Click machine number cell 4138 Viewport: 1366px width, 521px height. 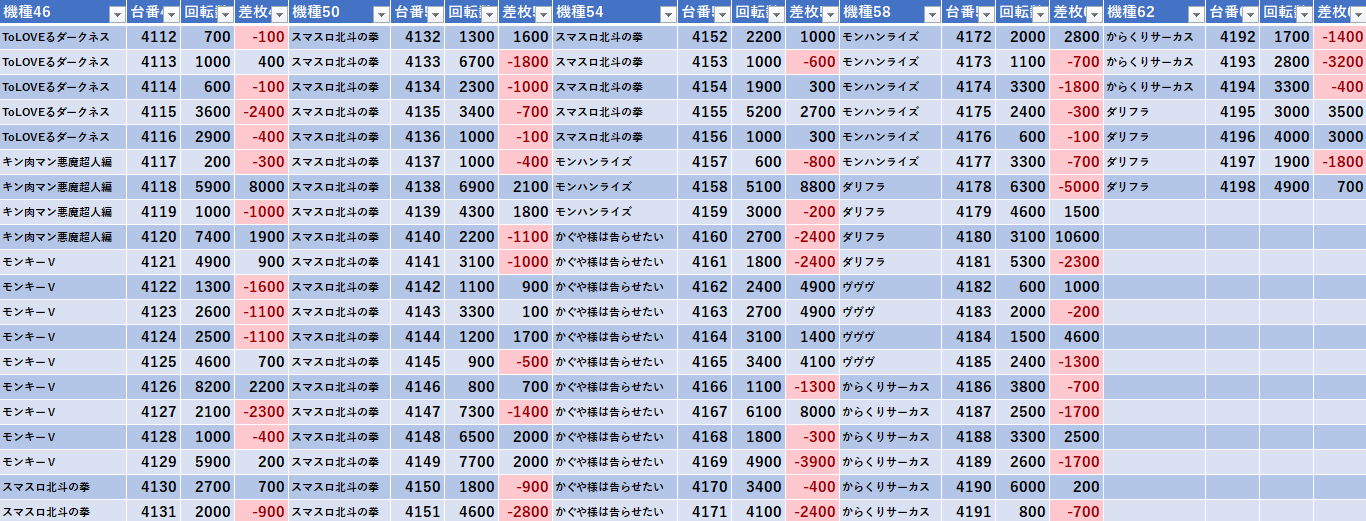pos(418,187)
